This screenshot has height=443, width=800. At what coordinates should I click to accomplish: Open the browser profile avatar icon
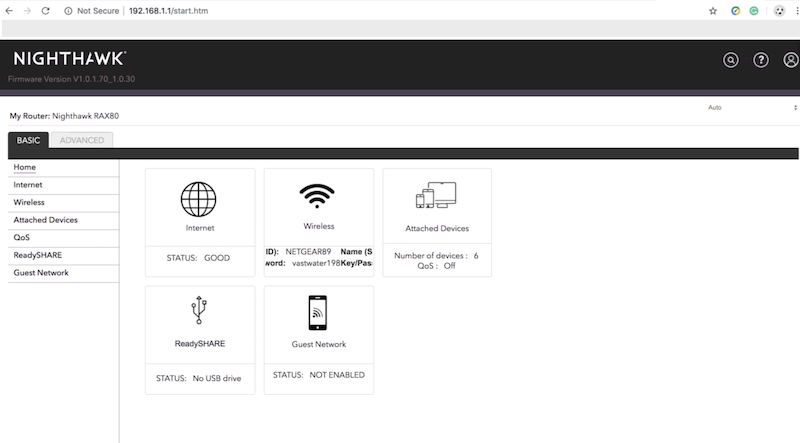[779, 11]
